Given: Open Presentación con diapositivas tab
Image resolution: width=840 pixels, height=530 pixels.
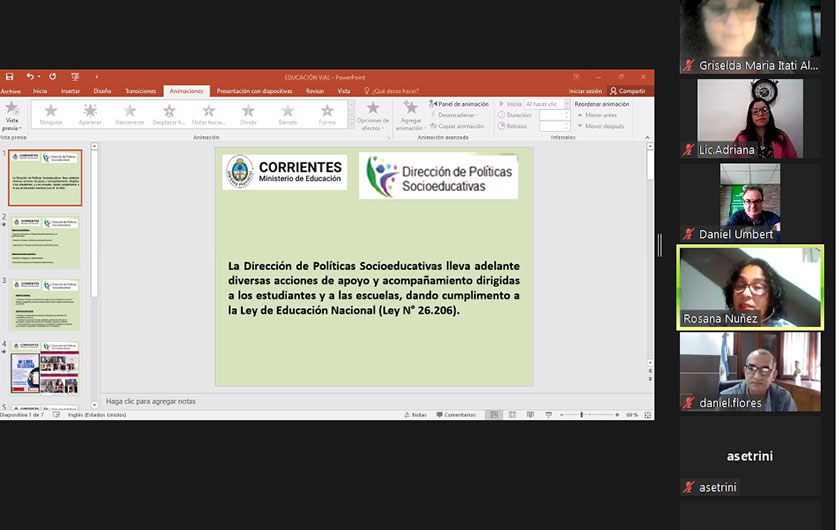Looking at the screenshot, I should 254,91.
